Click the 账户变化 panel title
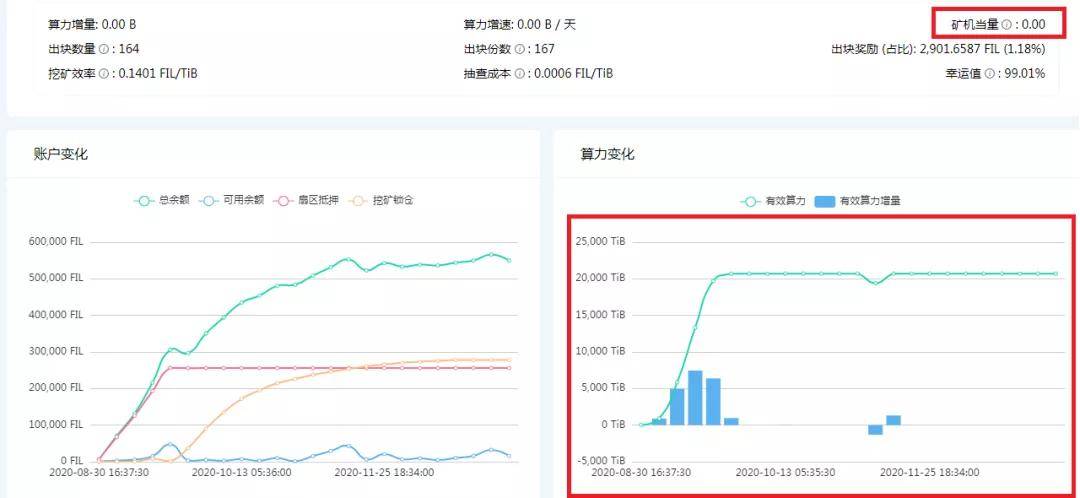 61,154
